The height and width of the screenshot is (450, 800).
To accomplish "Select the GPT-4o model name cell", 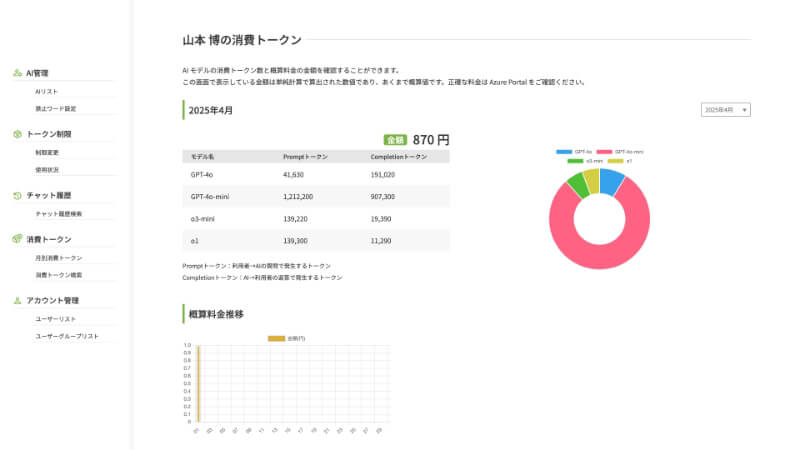I will (x=202, y=174).
